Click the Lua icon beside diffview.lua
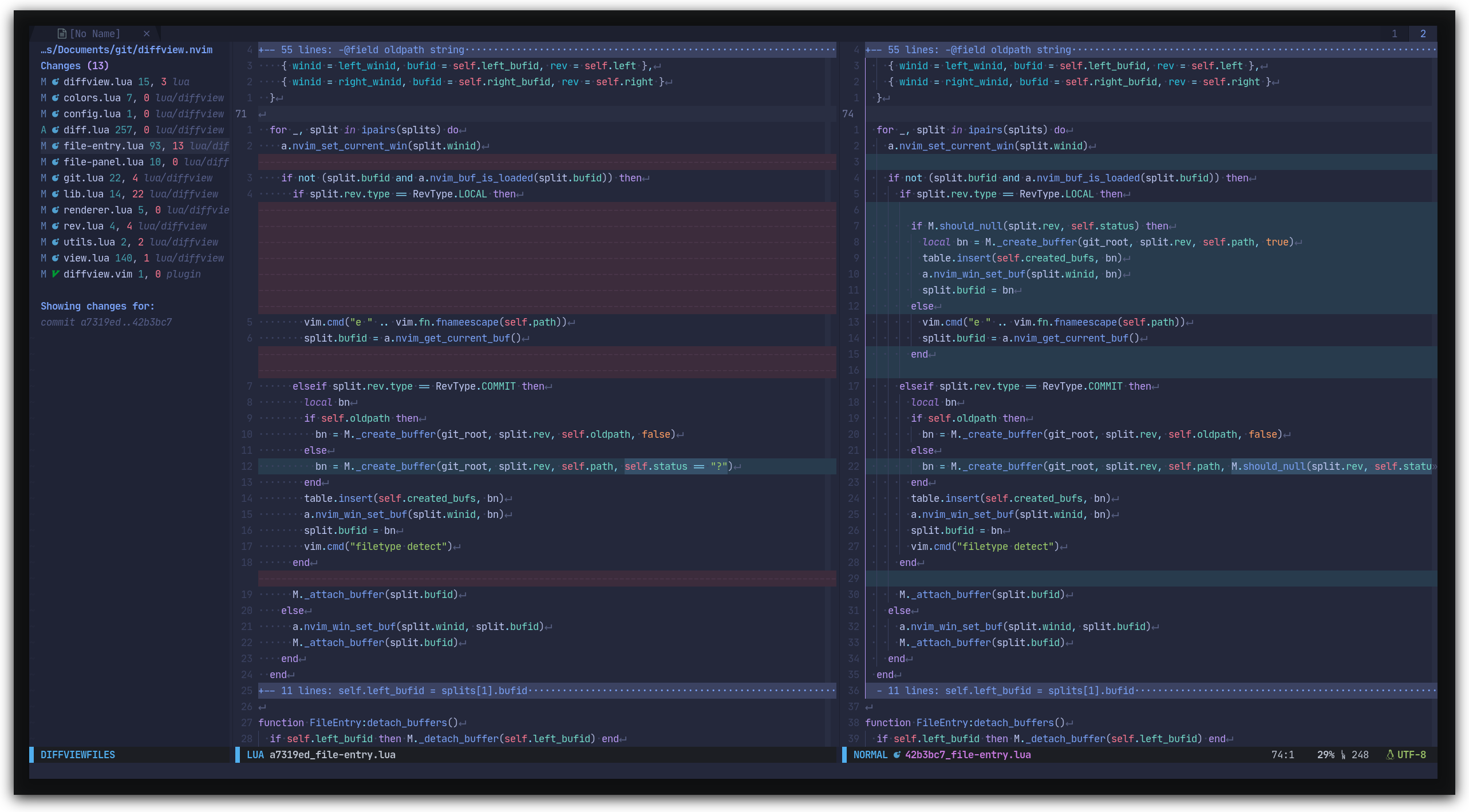Image resolution: width=1469 pixels, height=812 pixels. coord(56,82)
